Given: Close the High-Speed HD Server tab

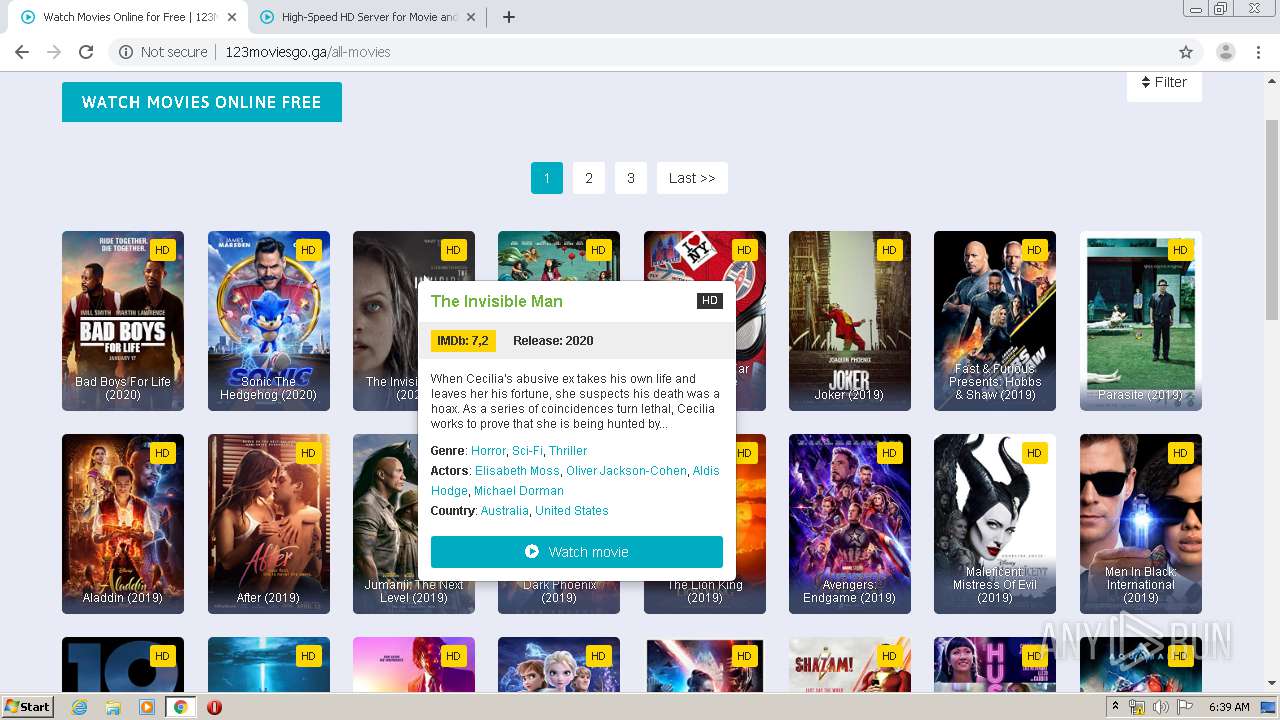Looking at the screenshot, I should (x=471, y=17).
